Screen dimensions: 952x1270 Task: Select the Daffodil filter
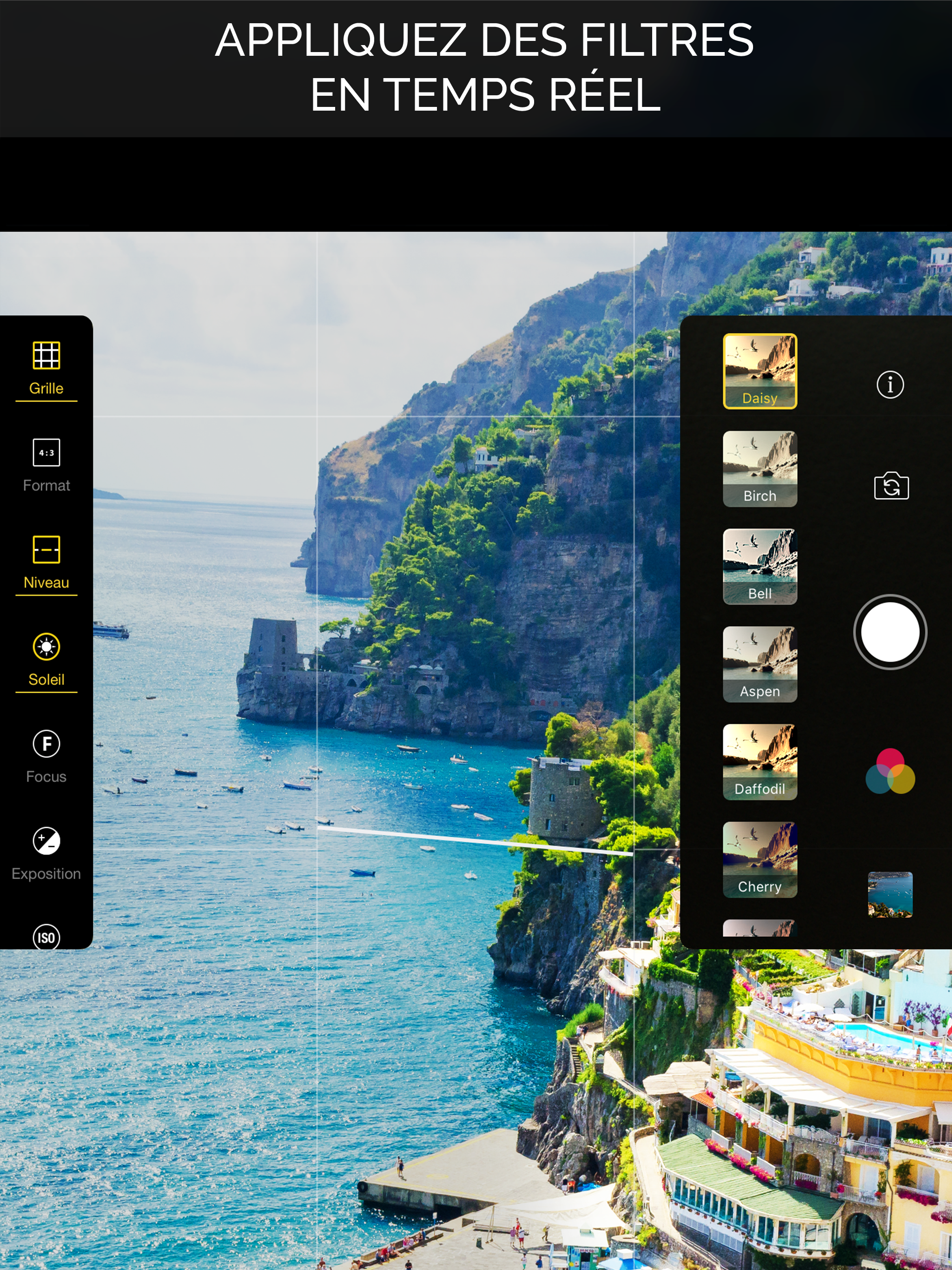[759, 761]
